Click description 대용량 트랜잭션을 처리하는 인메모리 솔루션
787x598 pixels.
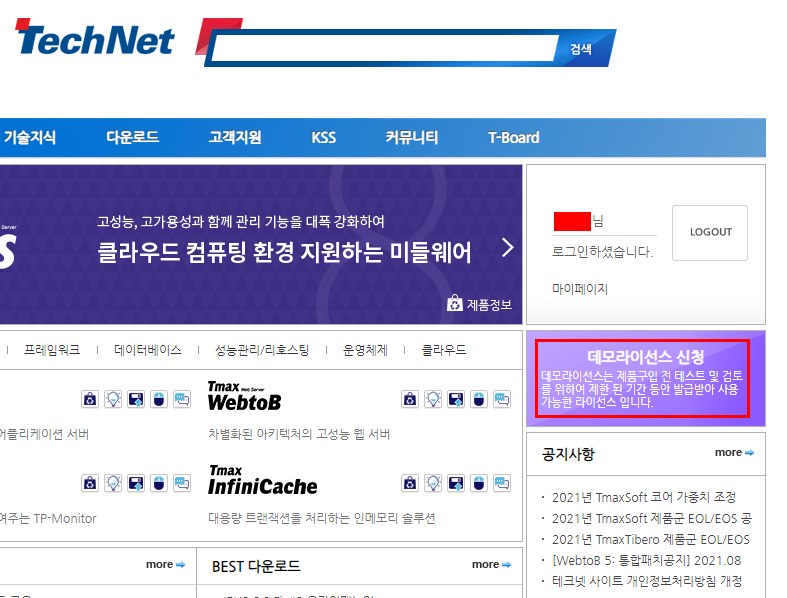pyautogui.click(x=321, y=518)
